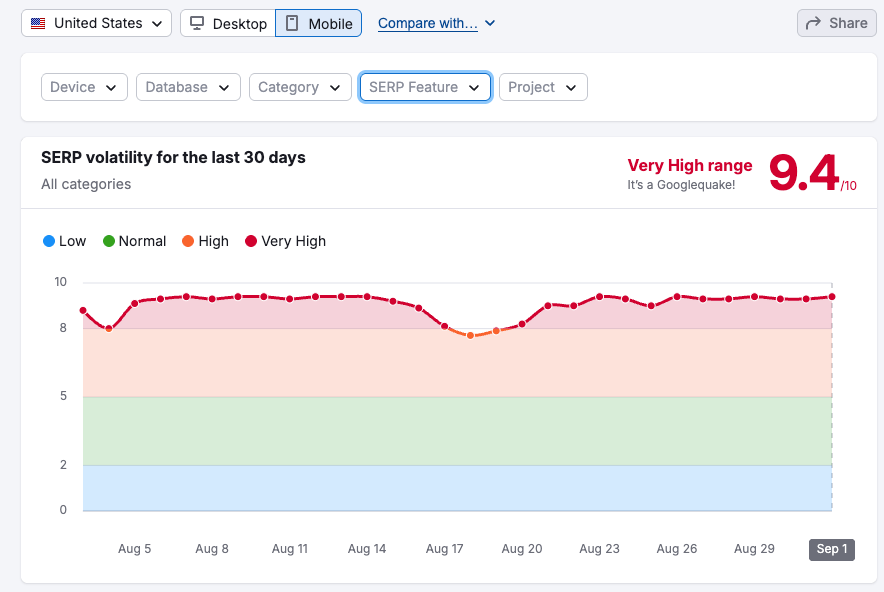
Task: Click the Sep 1 date marker
Action: [832, 549]
